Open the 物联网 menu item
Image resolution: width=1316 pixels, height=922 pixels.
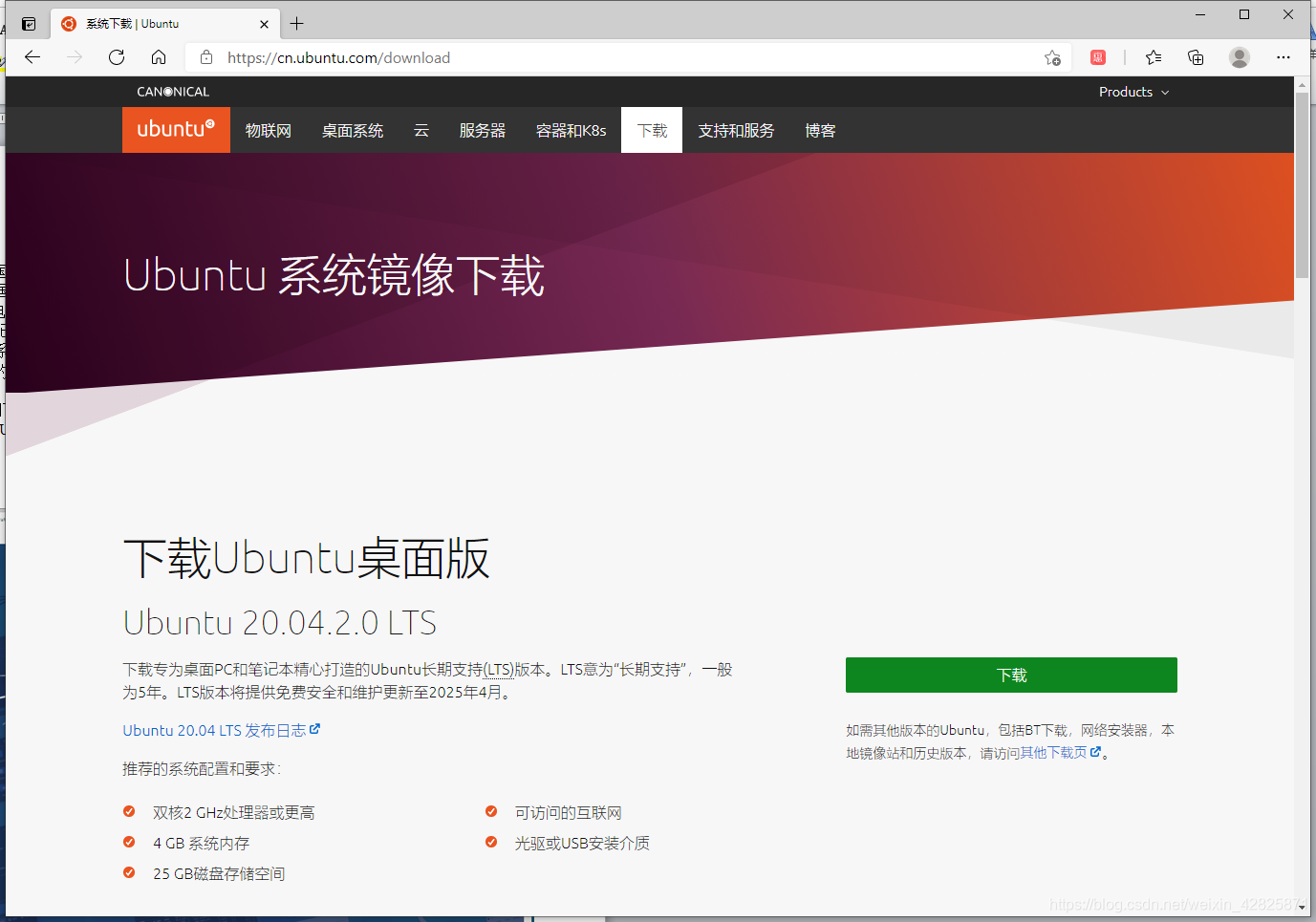[x=269, y=130]
